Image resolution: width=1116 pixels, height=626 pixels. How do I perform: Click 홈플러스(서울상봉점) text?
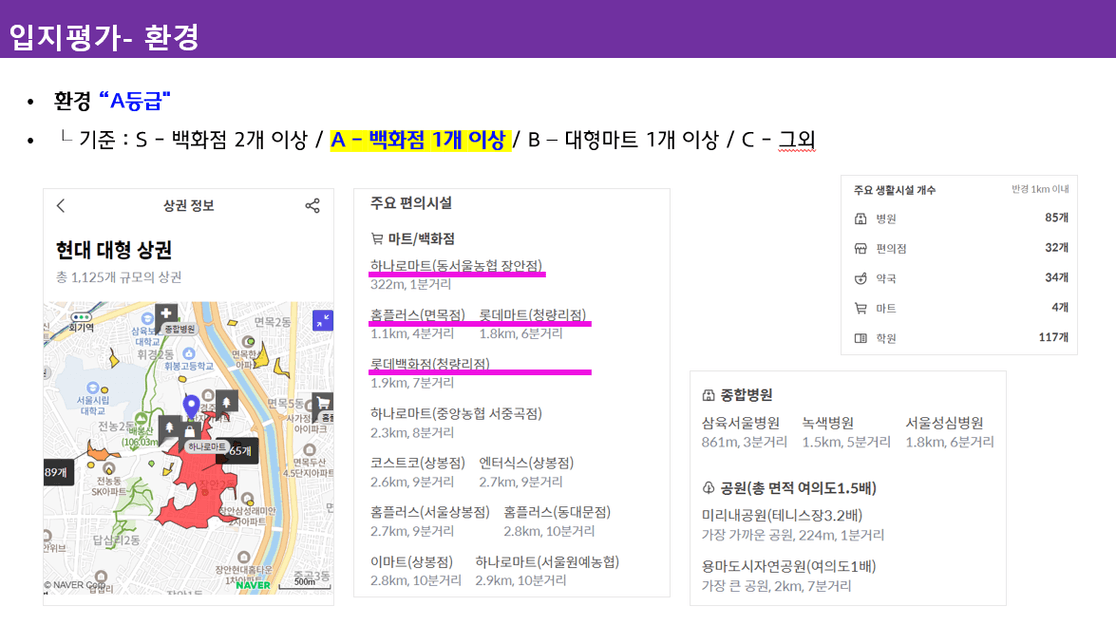(430, 511)
